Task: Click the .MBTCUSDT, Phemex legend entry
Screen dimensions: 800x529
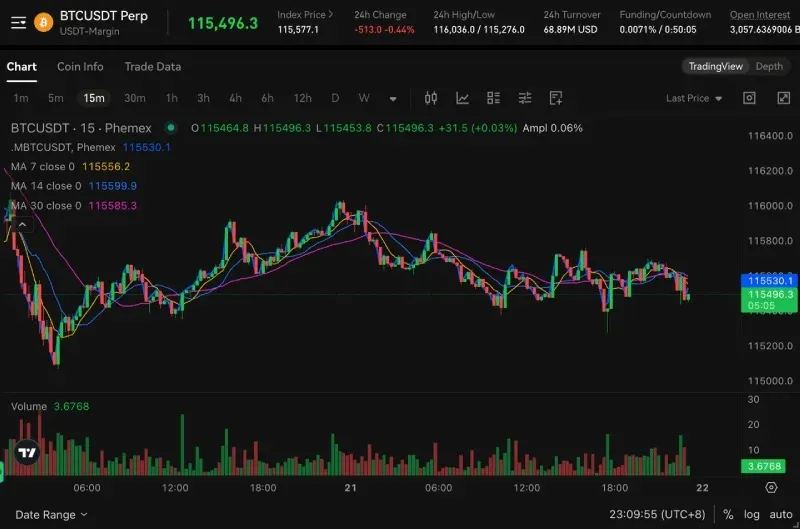Action: [90, 147]
